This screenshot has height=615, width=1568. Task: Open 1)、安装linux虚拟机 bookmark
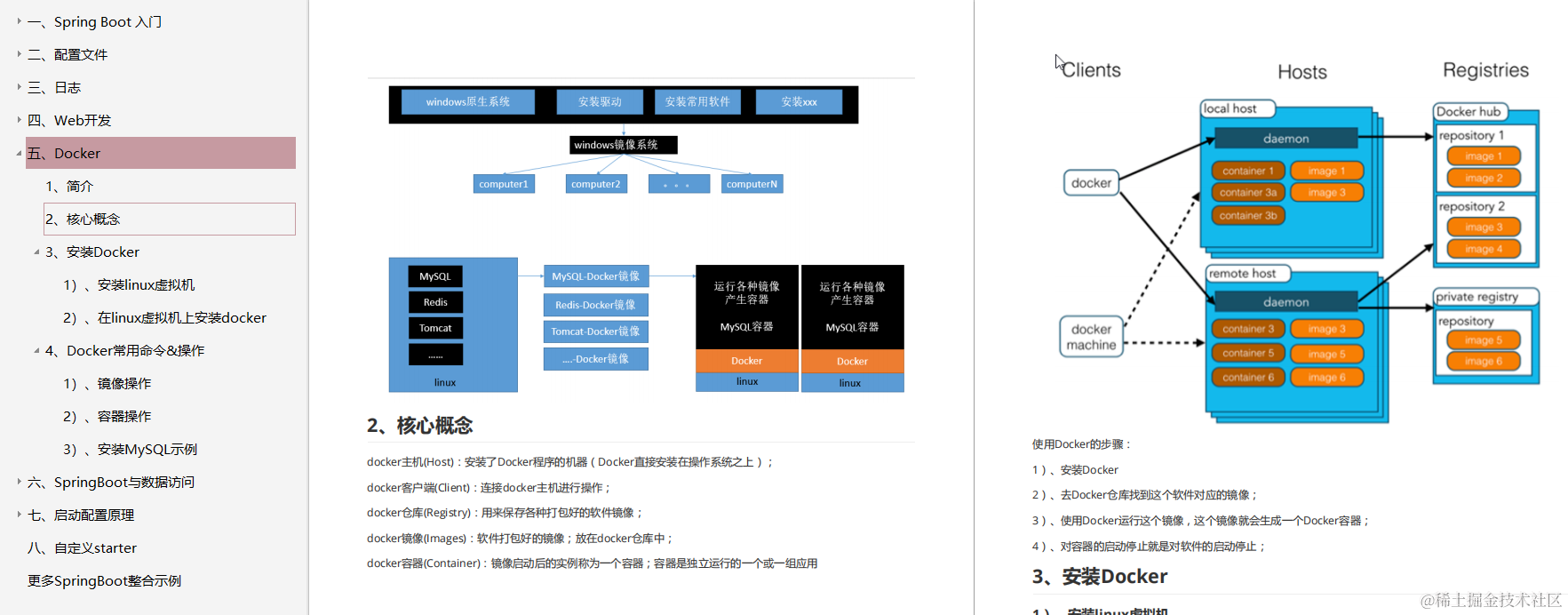click(x=129, y=284)
